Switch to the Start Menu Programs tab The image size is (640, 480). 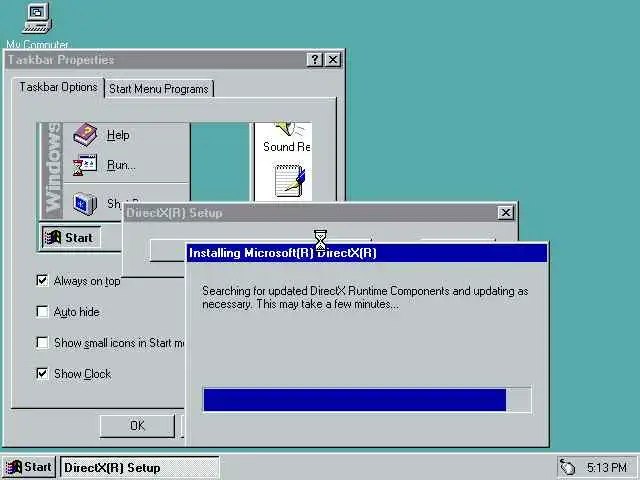[159, 89]
